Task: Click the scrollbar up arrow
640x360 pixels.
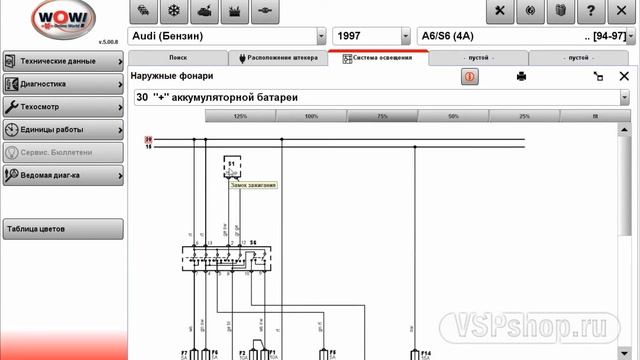Action: pos(624,130)
